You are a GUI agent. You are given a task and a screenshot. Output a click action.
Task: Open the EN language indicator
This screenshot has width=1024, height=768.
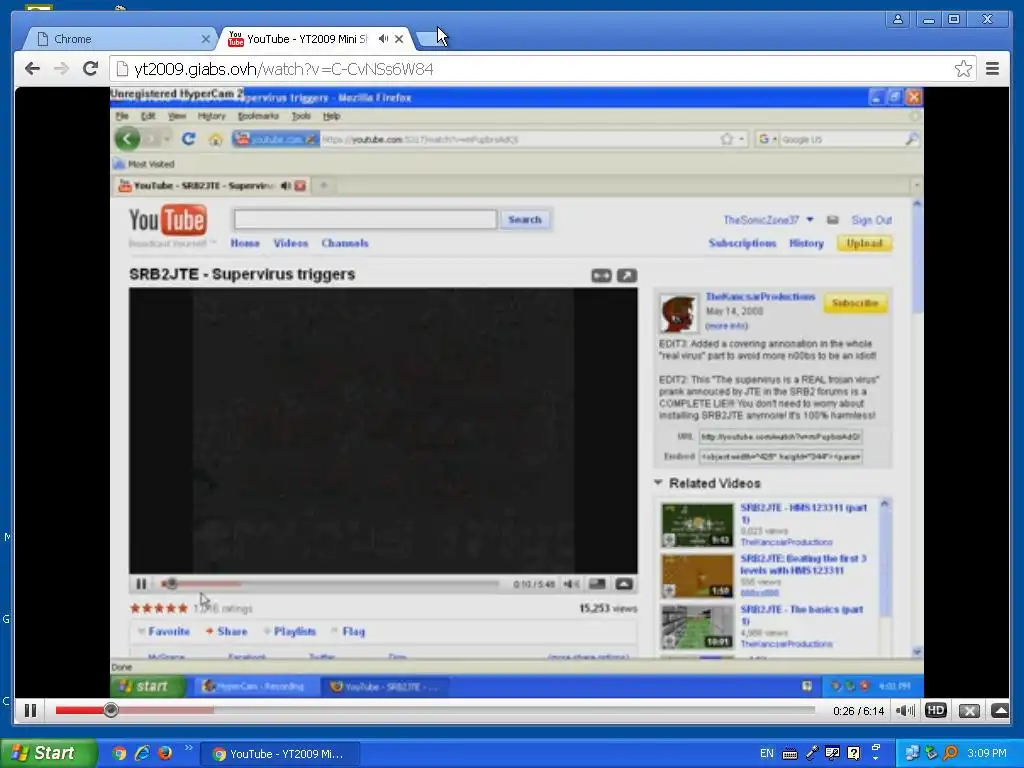pyautogui.click(x=767, y=754)
